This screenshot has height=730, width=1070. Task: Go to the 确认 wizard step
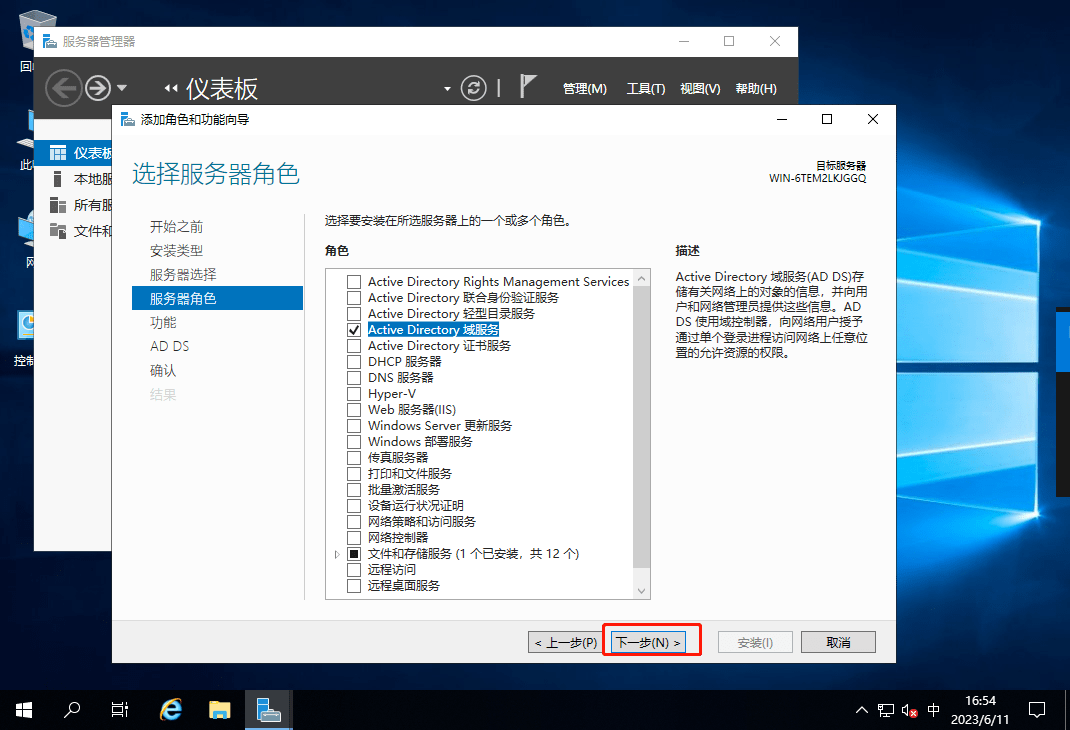[x=163, y=370]
